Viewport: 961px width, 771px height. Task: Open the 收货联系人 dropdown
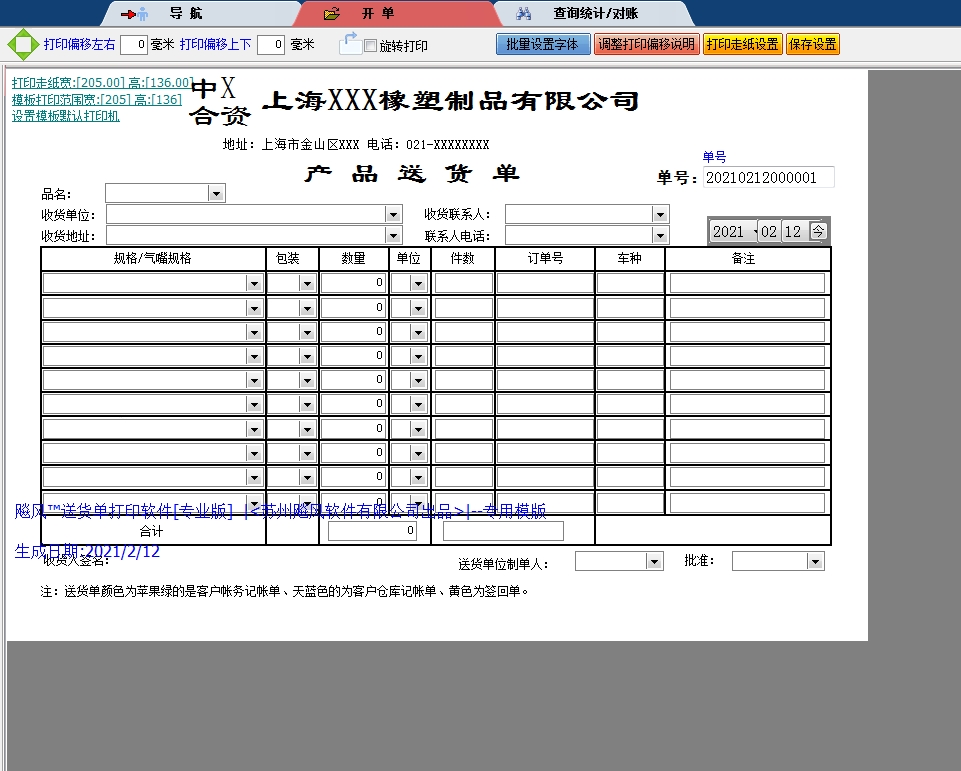point(659,213)
